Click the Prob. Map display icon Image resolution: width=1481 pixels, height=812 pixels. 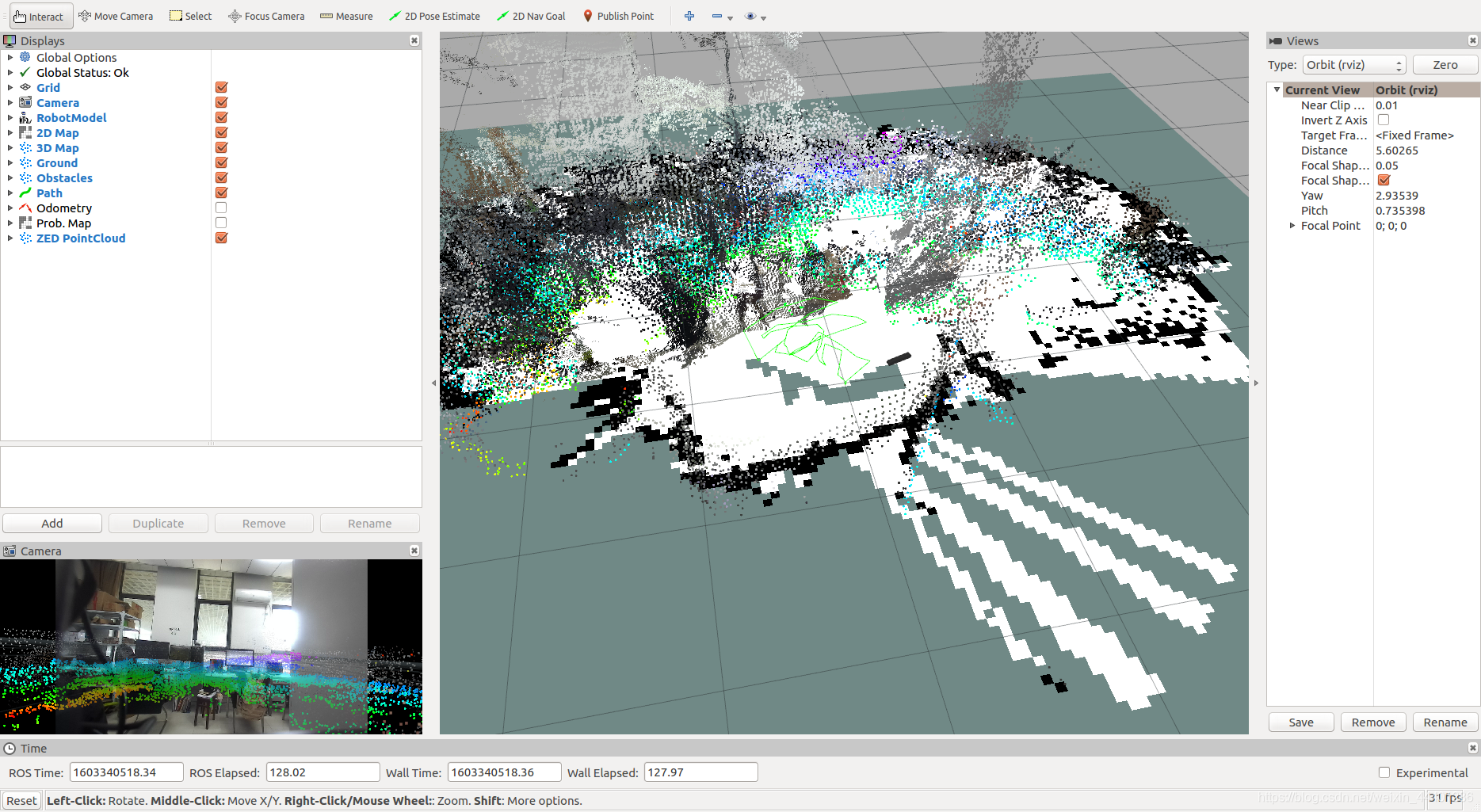(x=25, y=223)
